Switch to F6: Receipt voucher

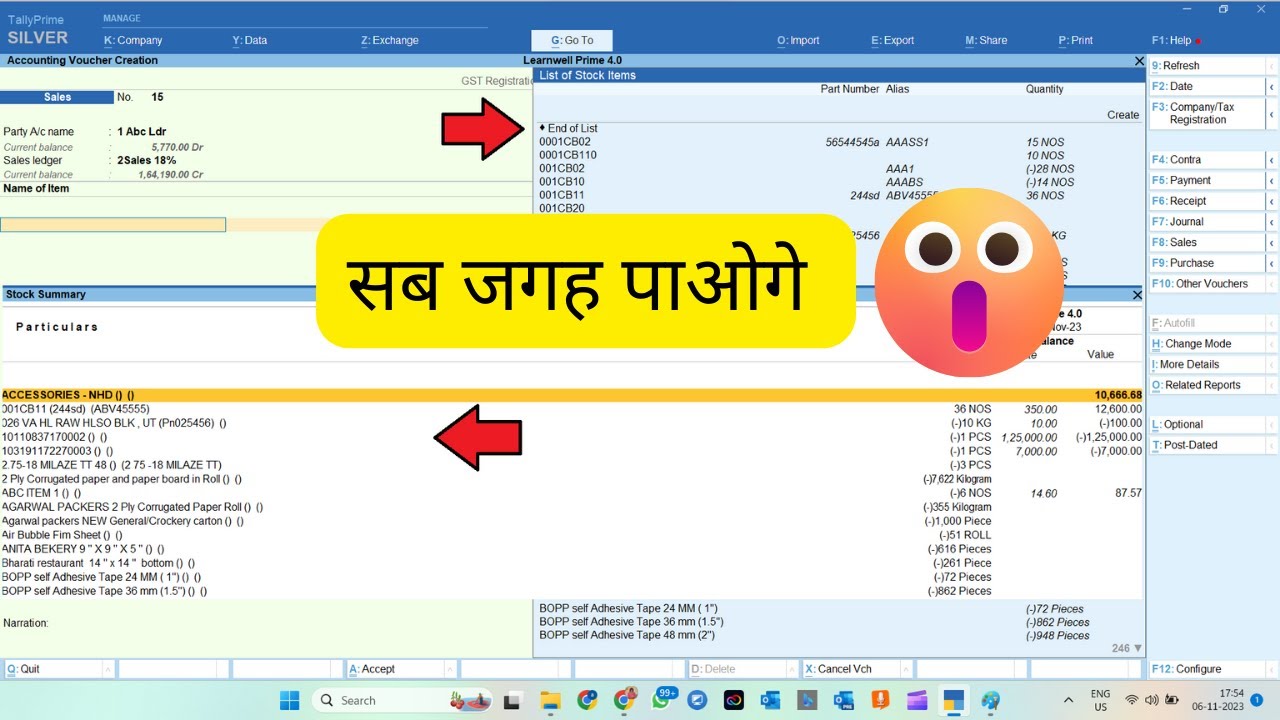(x=1207, y=201)
